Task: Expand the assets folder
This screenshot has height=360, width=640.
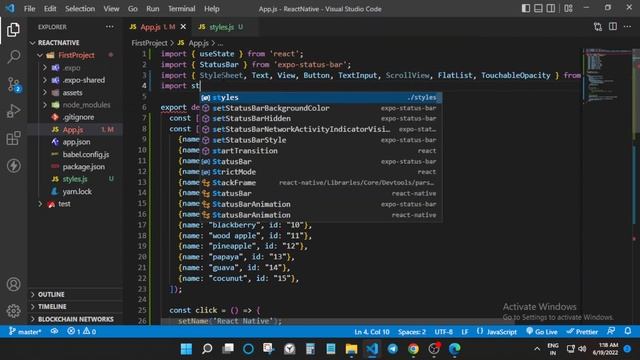Action: 45,93
